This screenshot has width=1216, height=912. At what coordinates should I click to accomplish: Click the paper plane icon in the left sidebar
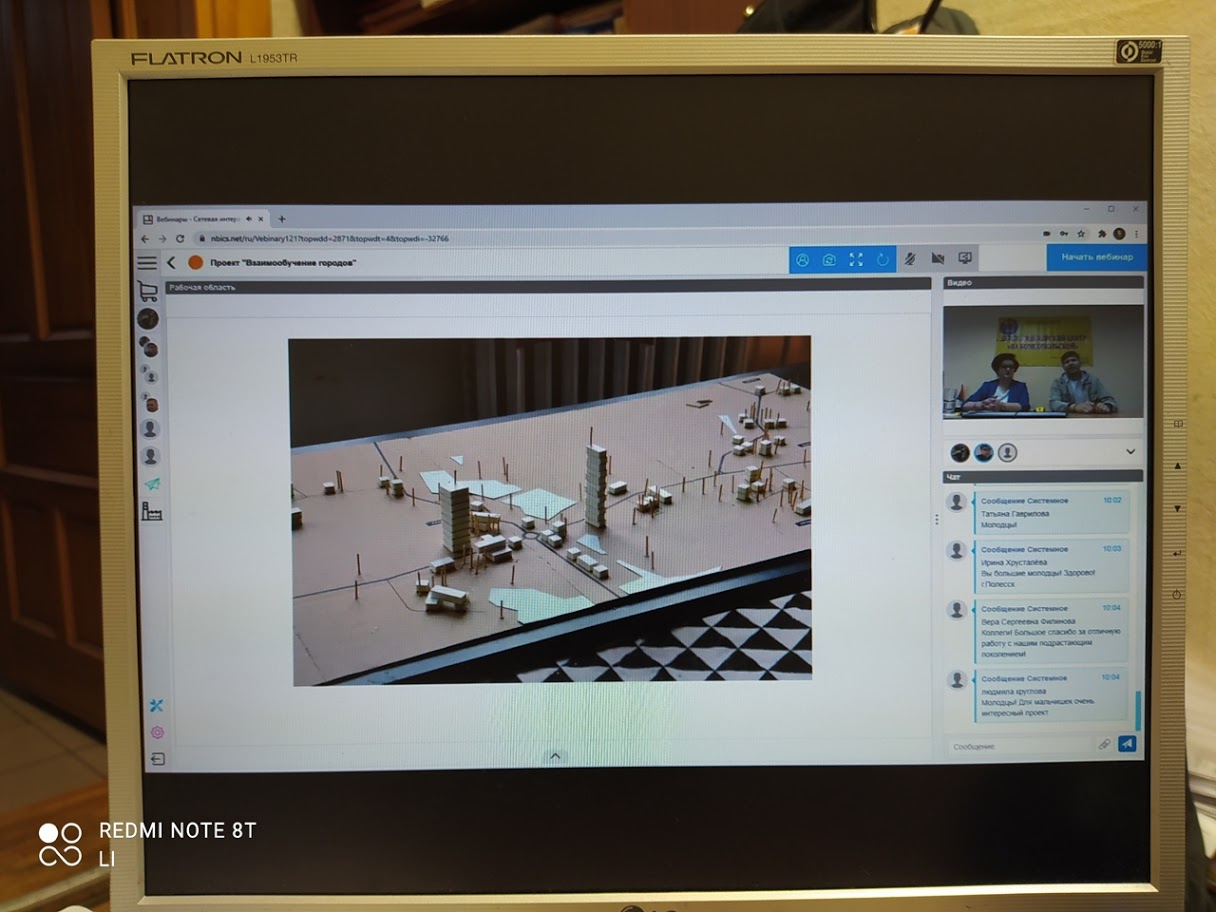click(152, 484)
